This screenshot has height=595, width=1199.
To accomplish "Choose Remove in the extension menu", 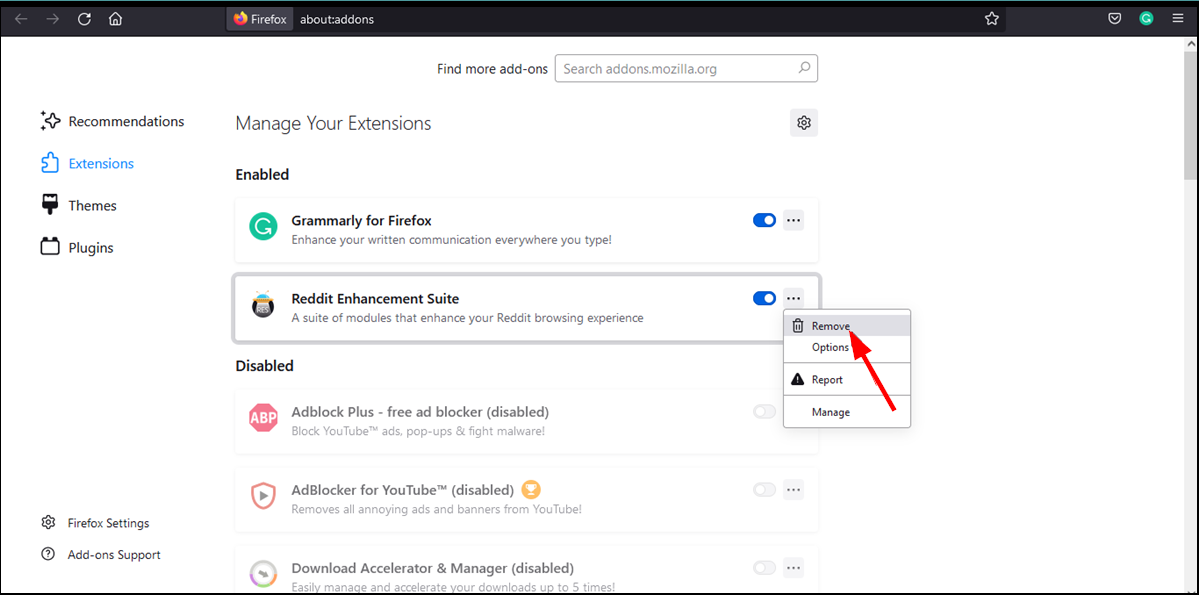I will 847,326.
